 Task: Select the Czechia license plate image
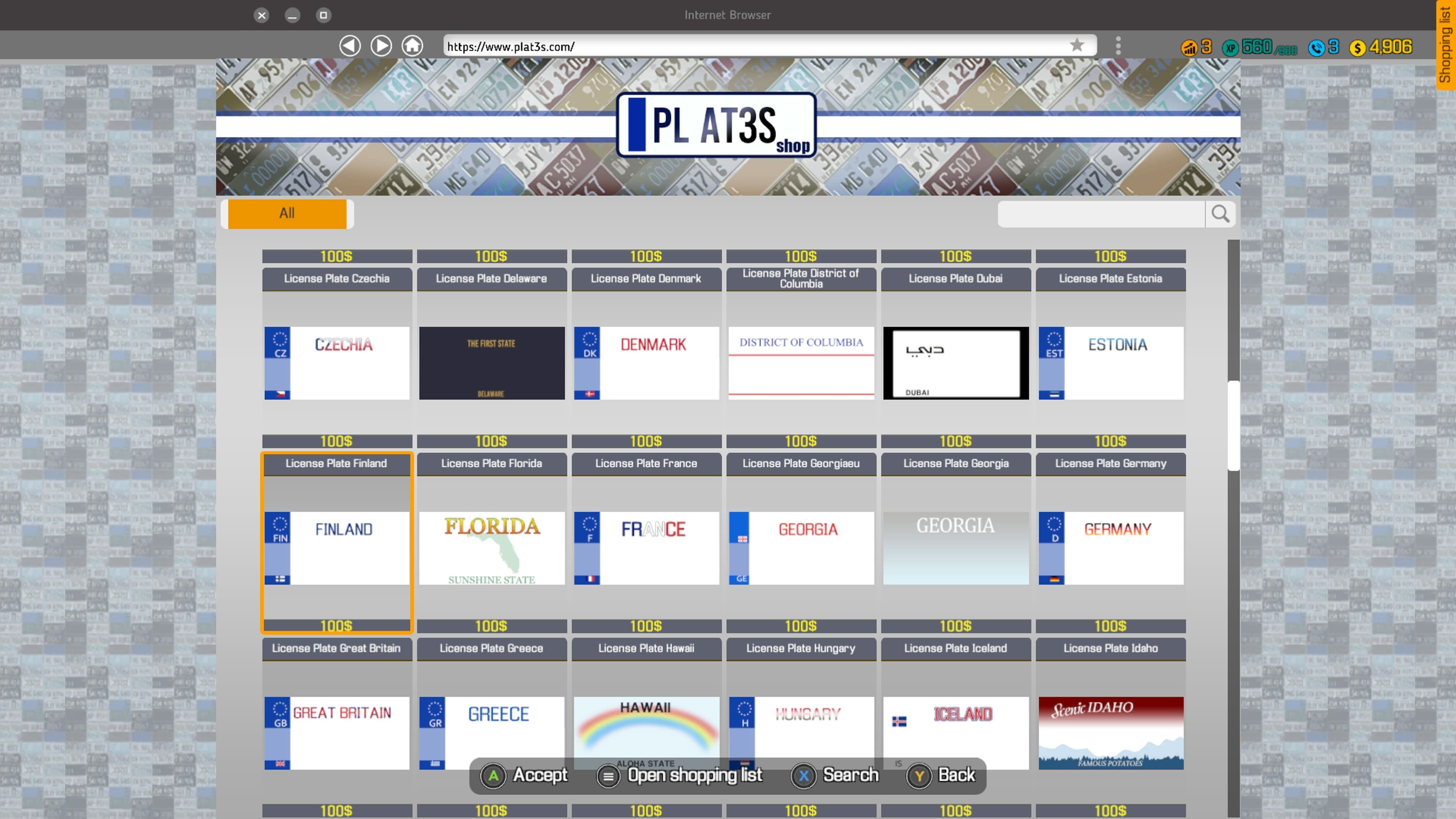[x=337, y=363]
